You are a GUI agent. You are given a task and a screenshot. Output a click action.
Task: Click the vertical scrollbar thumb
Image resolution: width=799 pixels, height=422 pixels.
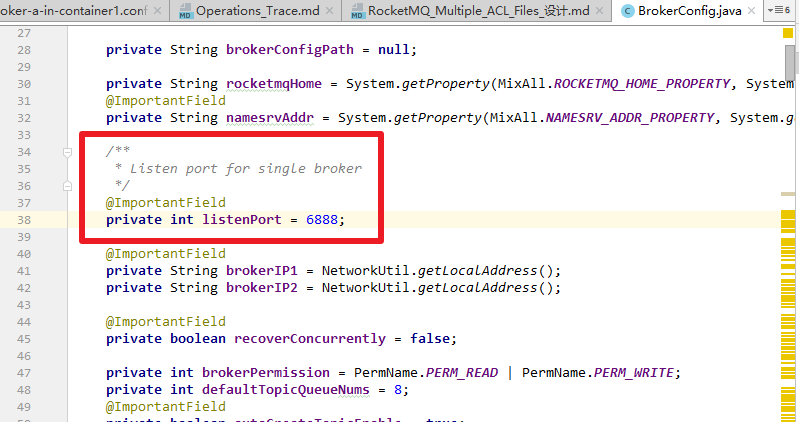(x=790, y=62)
